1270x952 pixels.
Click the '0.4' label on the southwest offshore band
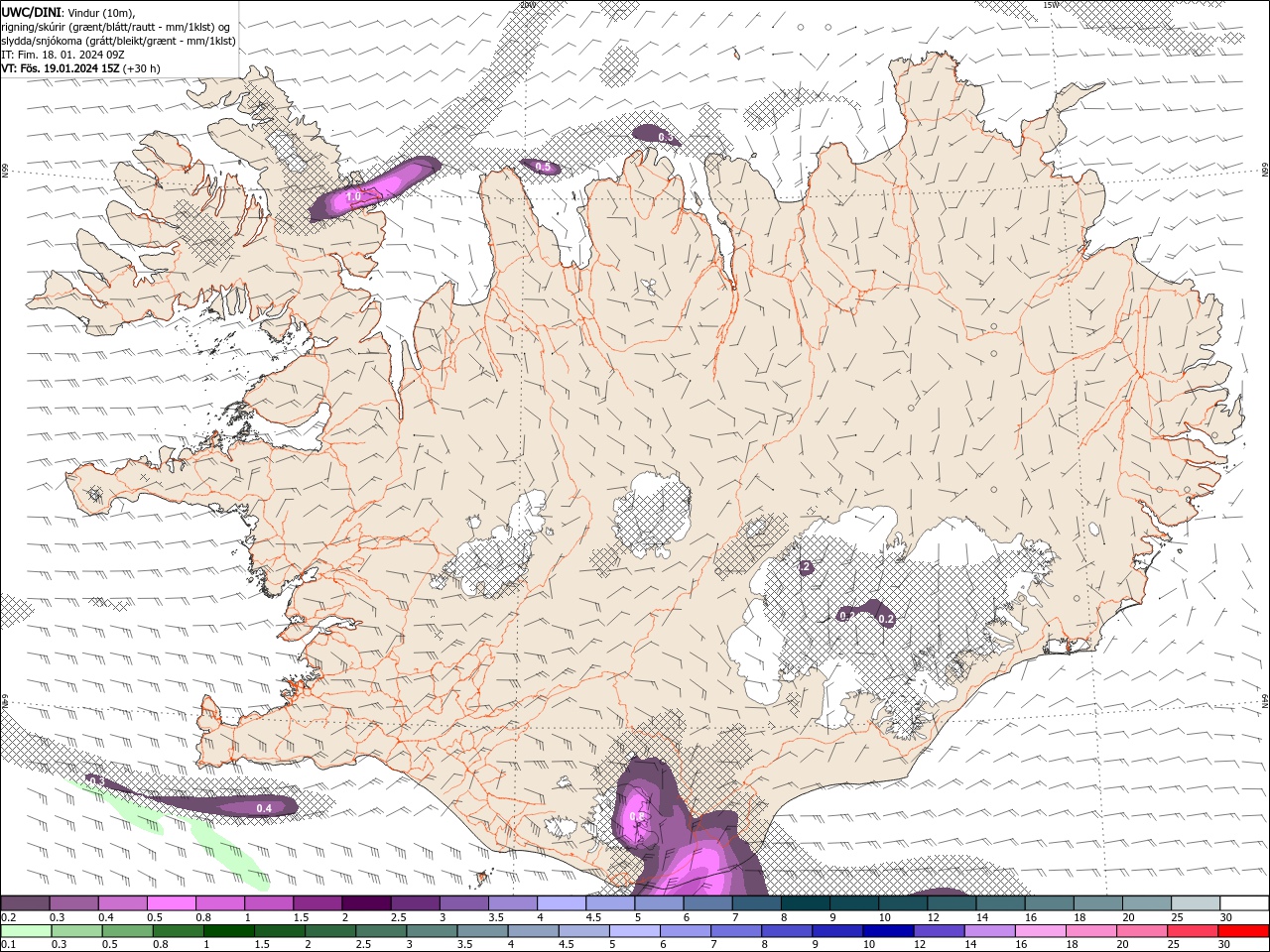(264, 808)
